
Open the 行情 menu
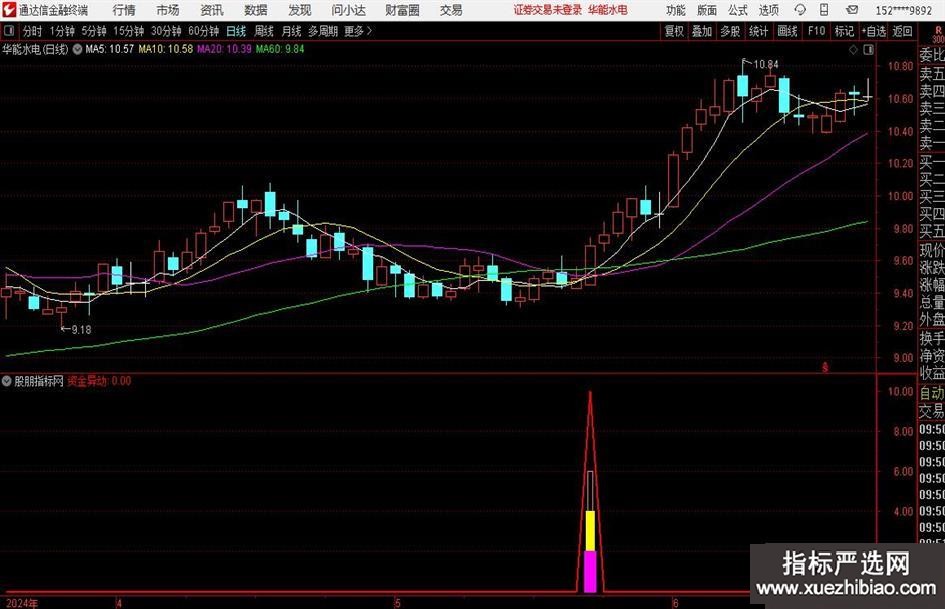124,10
